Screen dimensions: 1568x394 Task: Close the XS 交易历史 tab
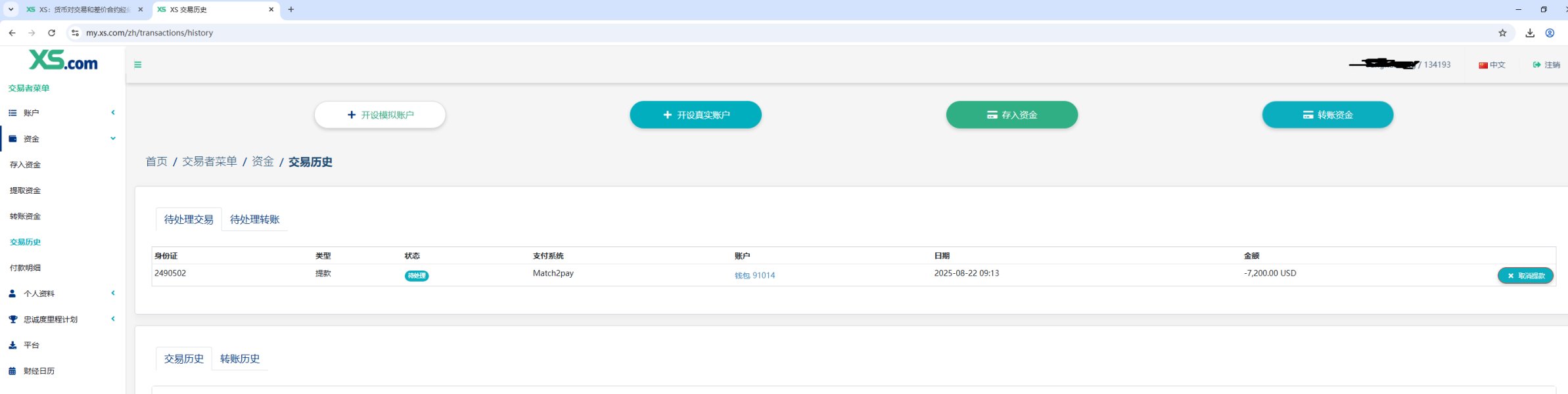pos(271,9)
